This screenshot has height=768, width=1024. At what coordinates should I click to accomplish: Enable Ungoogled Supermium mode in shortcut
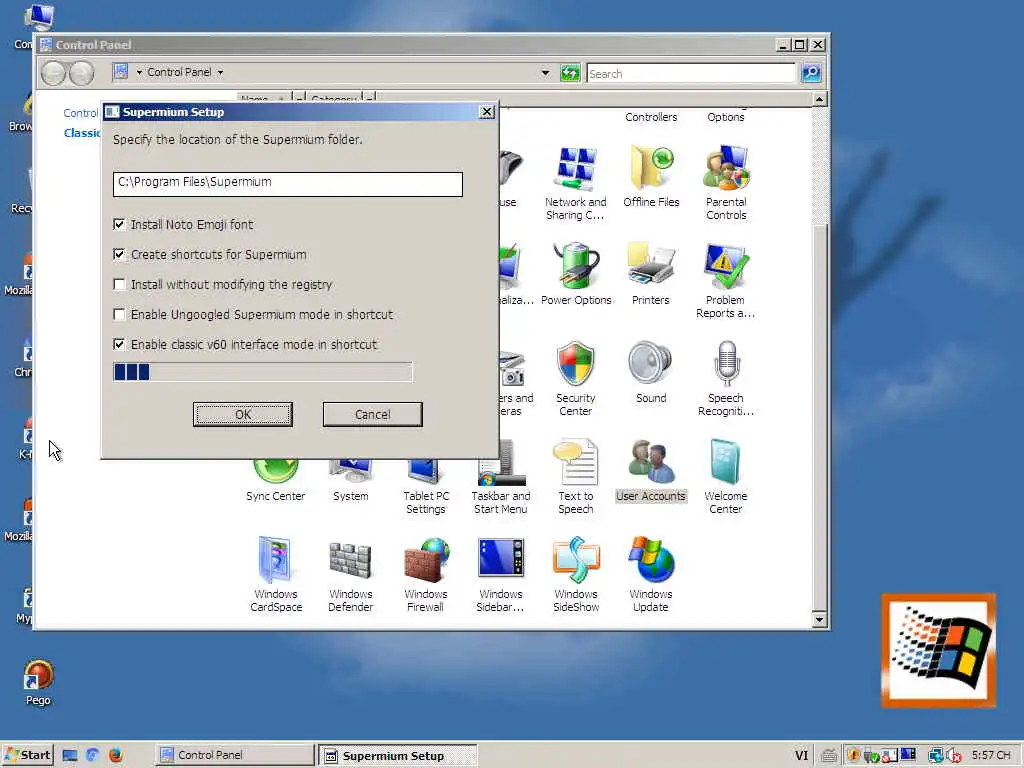pos(120,315)
